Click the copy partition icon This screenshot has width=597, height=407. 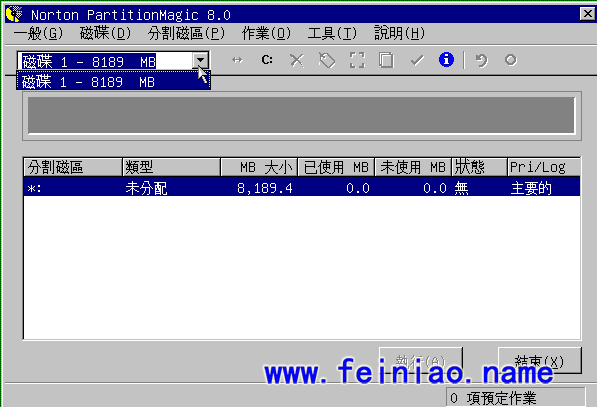point(386,60)
